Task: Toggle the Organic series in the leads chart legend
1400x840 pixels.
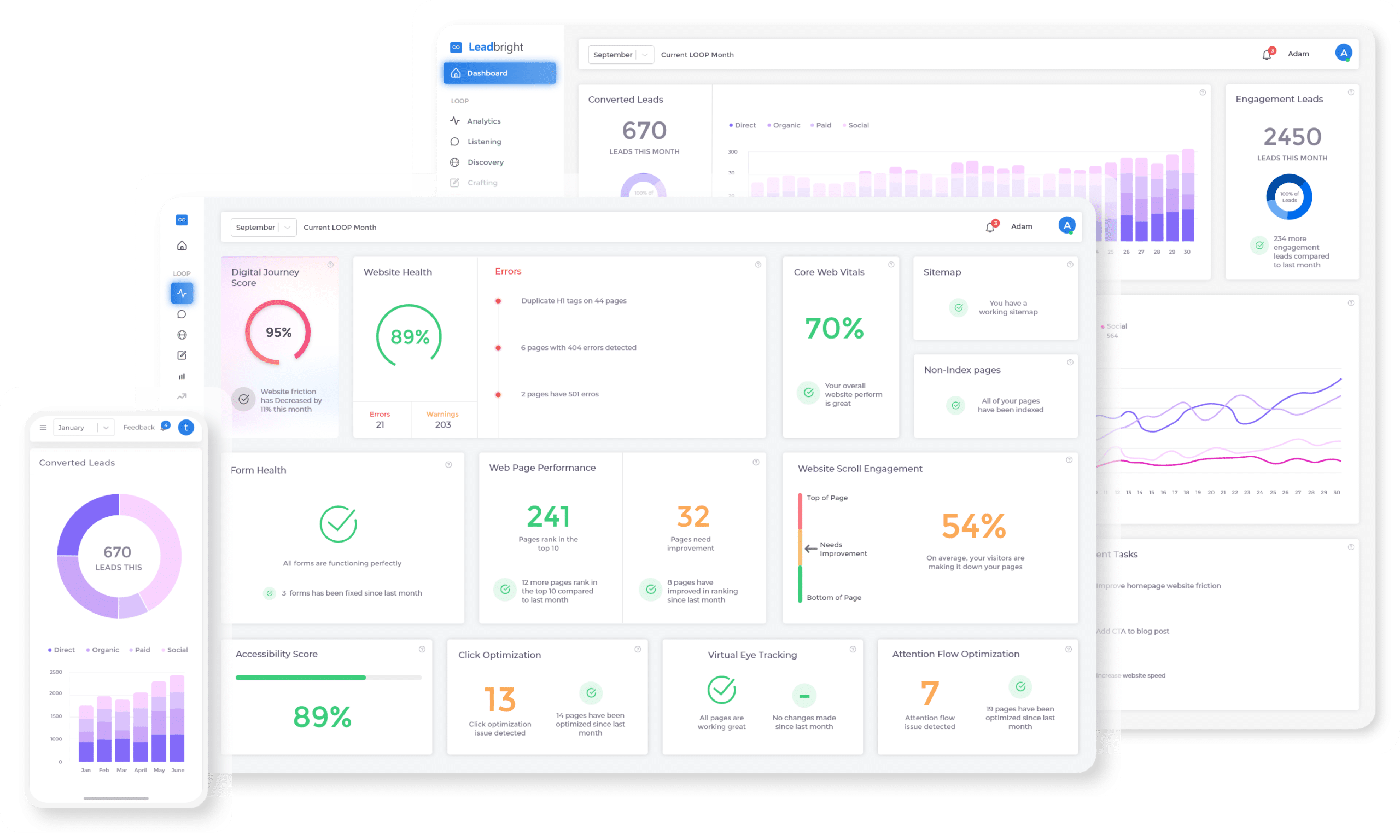Action: coord(786,125)
